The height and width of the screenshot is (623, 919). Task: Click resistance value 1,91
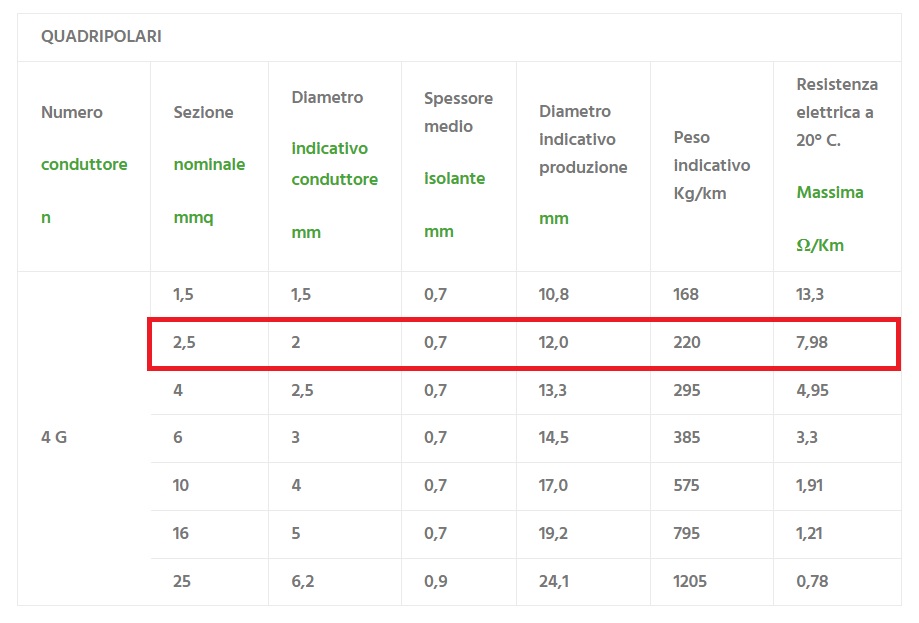(810, 485)
